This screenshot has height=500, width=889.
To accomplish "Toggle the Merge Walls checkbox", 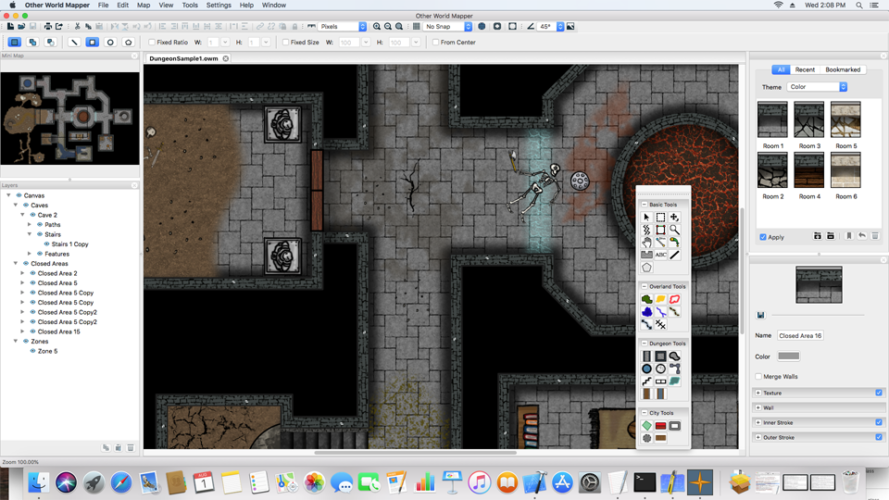I will tap(758, 376).
